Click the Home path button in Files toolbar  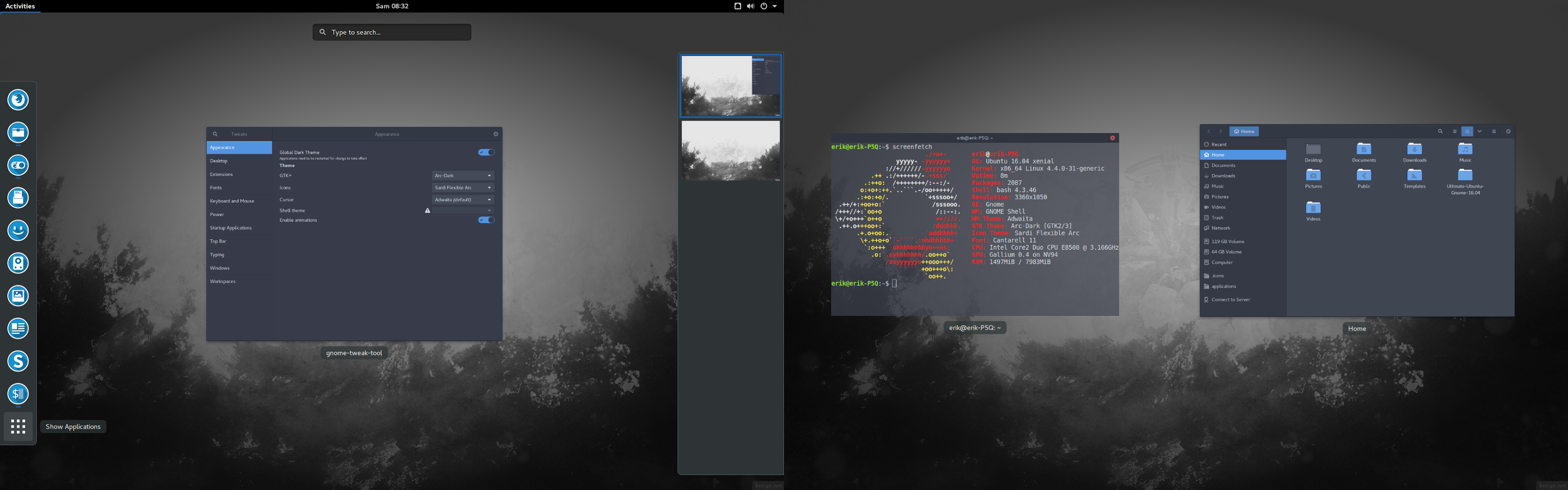click(1244, 132)
